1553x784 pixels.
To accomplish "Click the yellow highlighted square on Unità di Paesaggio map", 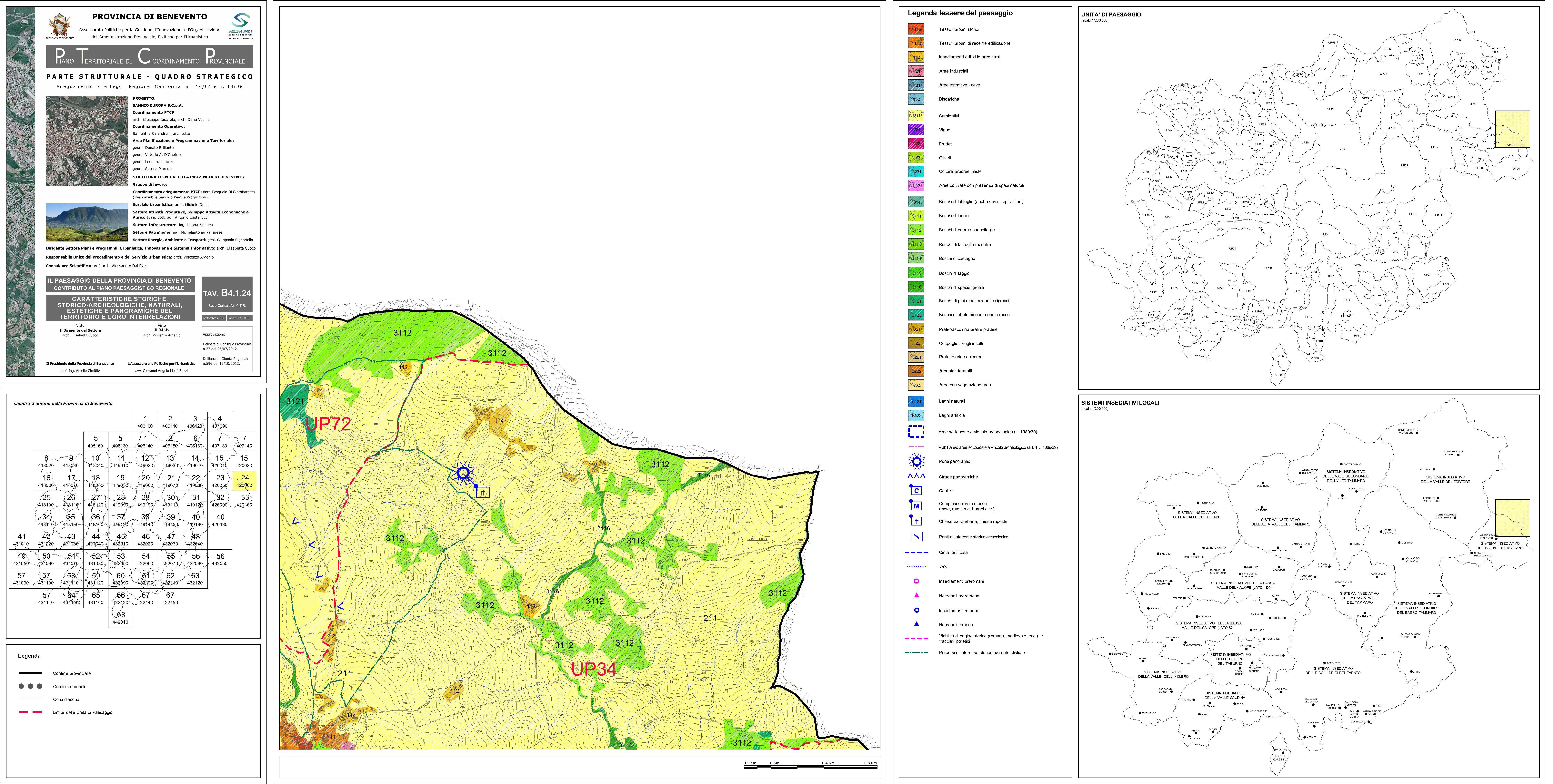I will (1513, 129).
